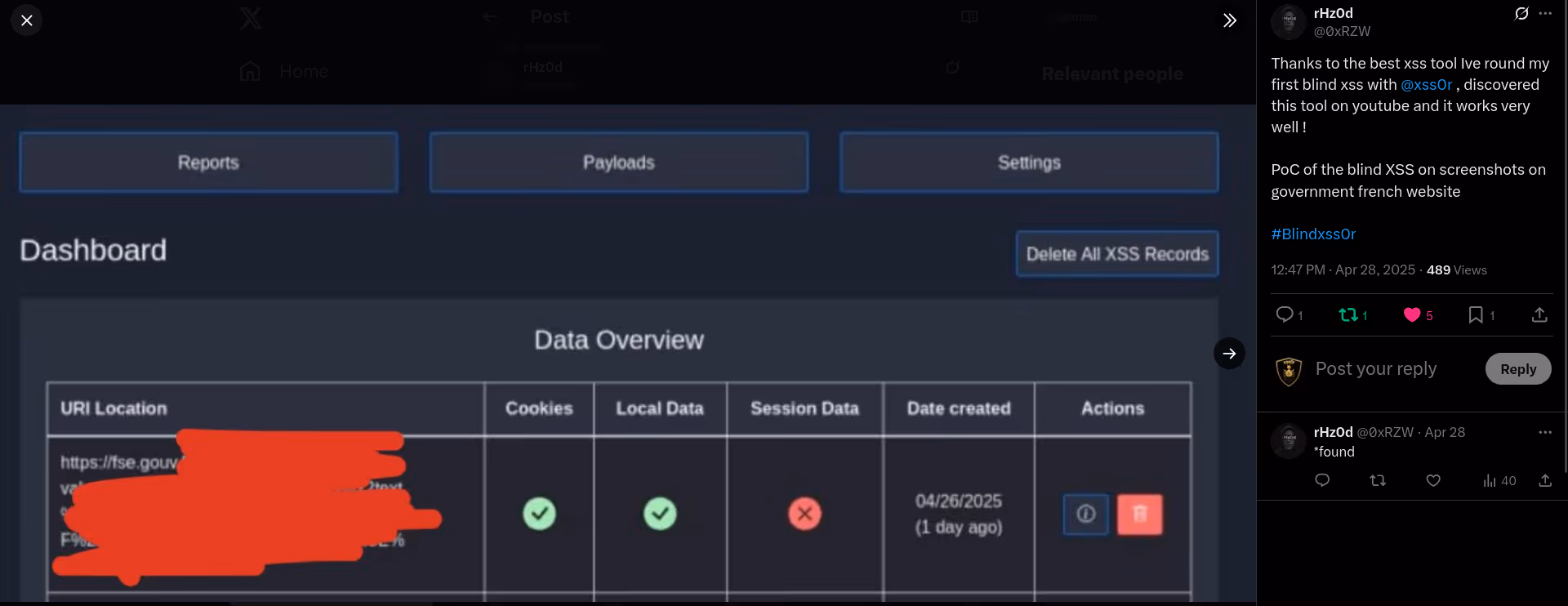
Task: Open the info icon in the Actions column
Action: (x=1086, y=514)
